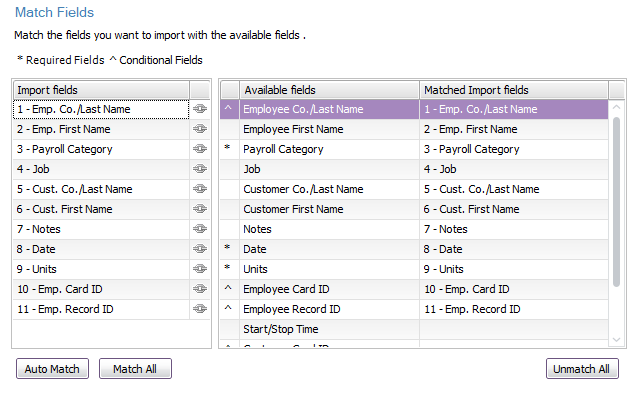The image size is (639, 397).
Task: Click empty matched cell beside Start/Stop Time
Action: point(514,329)
